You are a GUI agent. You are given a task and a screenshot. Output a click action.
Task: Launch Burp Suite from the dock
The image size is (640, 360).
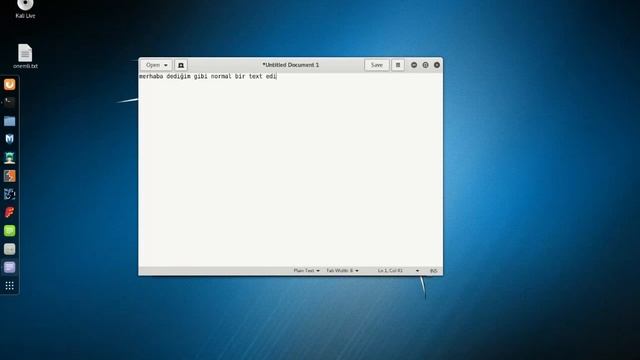[x=9, y=176]
